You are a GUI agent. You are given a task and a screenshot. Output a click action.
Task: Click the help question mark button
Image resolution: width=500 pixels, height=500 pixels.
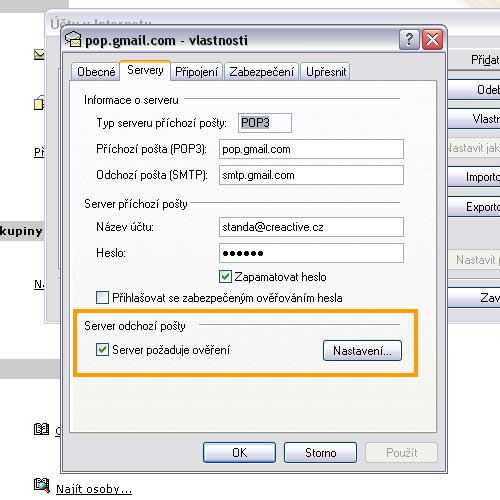409,40
